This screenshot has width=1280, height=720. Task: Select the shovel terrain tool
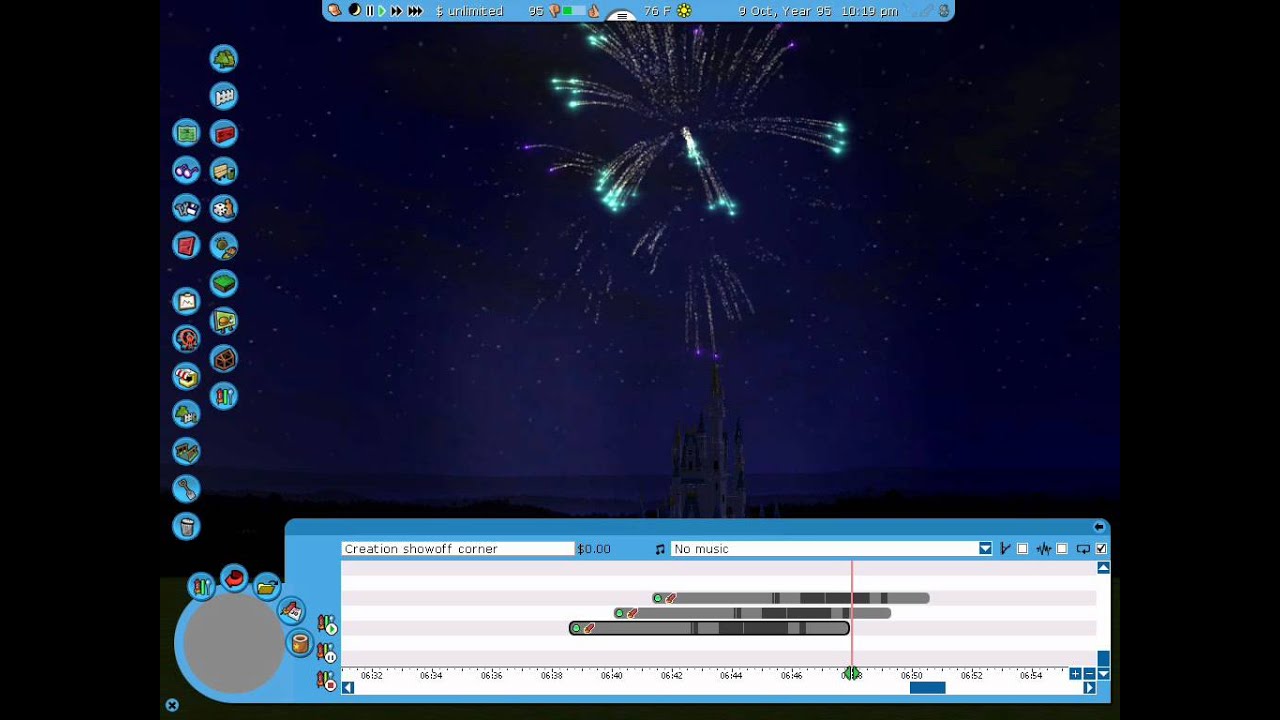click(x=186, y=489)
